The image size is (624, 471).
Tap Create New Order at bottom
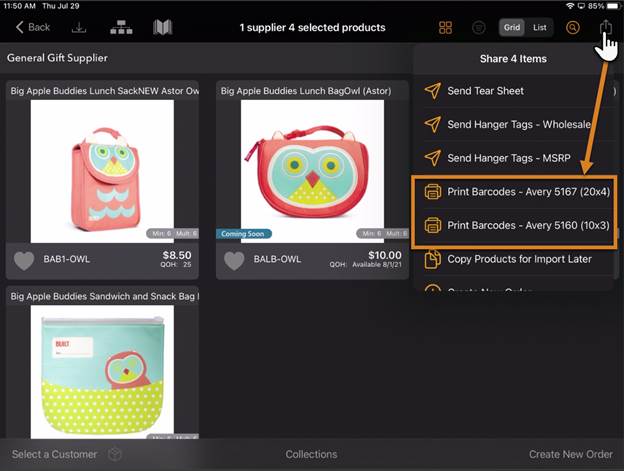click(571, 454)
